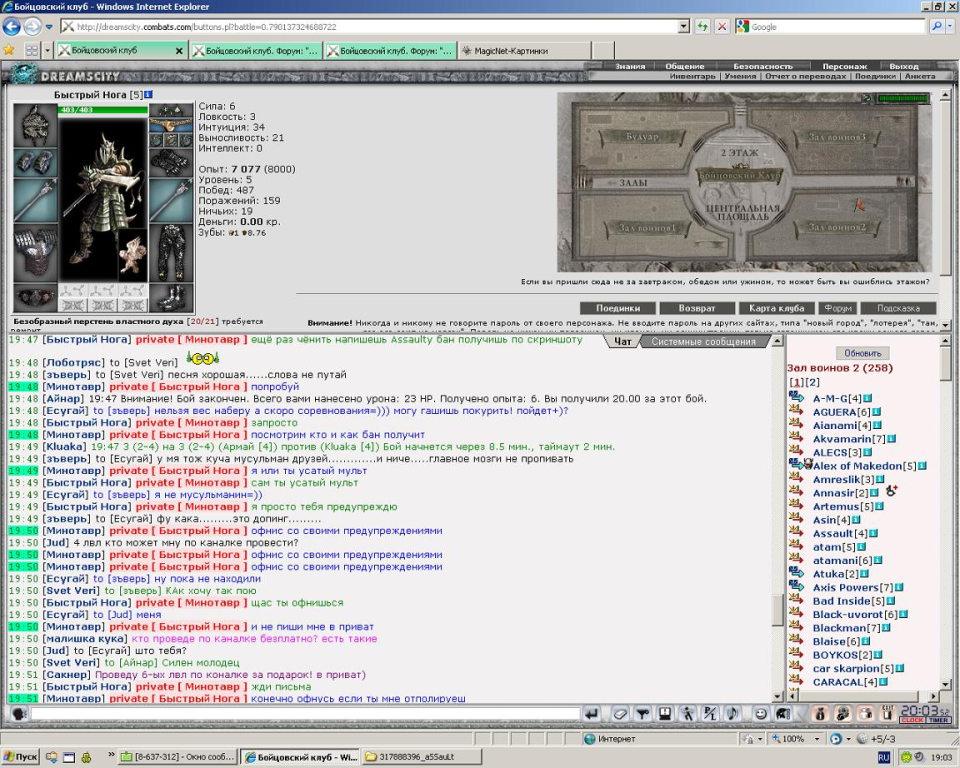Screen dimensions: 960x768
Task: Open the Отчет о переводах submenu item
Action: coord(805,77)
